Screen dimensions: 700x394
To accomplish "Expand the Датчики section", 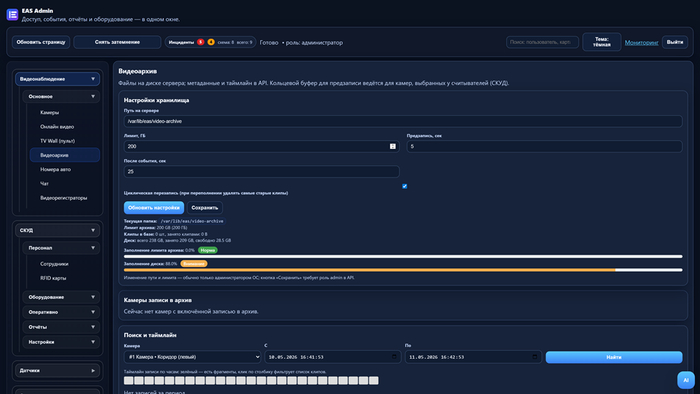I will point(58,370).
